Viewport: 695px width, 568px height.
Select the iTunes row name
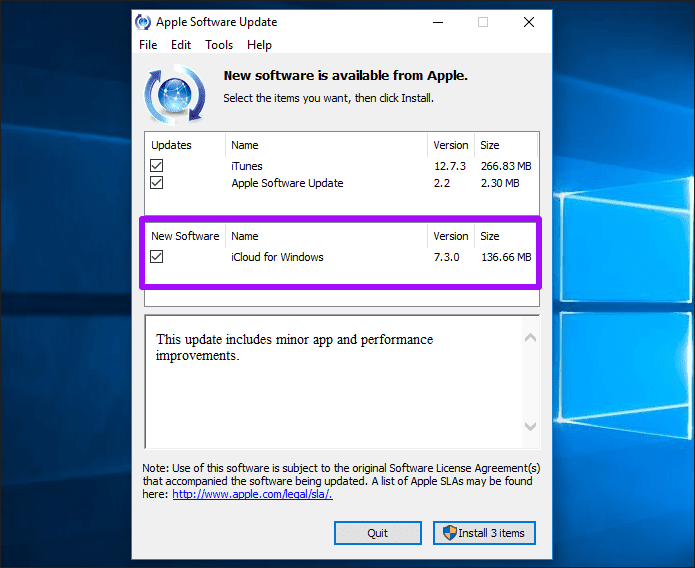tap(247, 166)
